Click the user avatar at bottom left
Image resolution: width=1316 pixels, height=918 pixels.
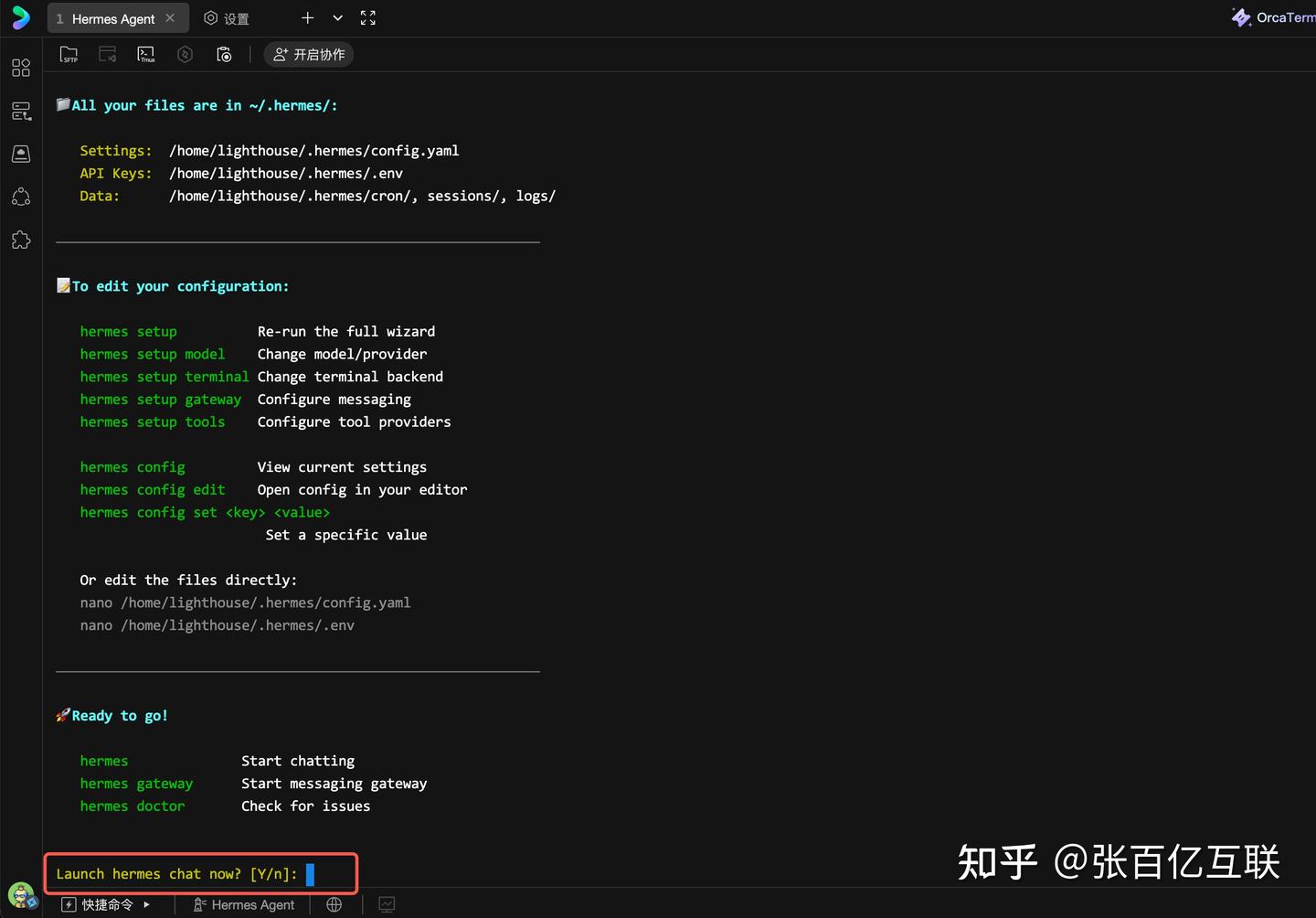[20, 894]
